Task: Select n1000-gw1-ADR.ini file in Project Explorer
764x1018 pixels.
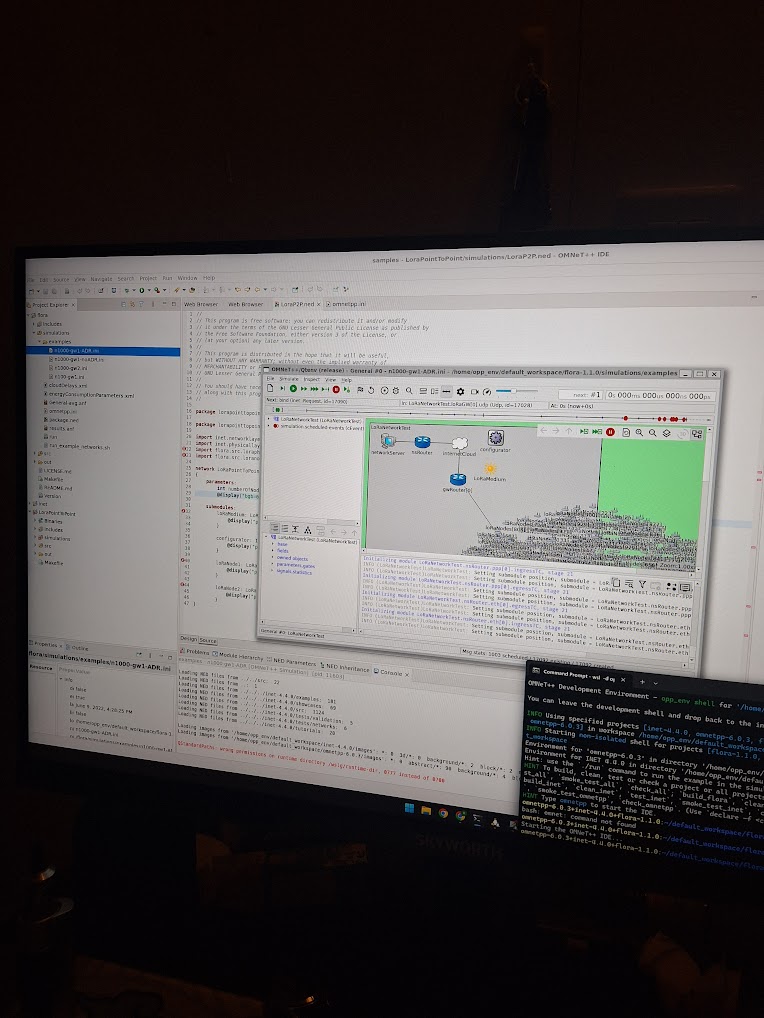Action: click(x=76, y=351)
